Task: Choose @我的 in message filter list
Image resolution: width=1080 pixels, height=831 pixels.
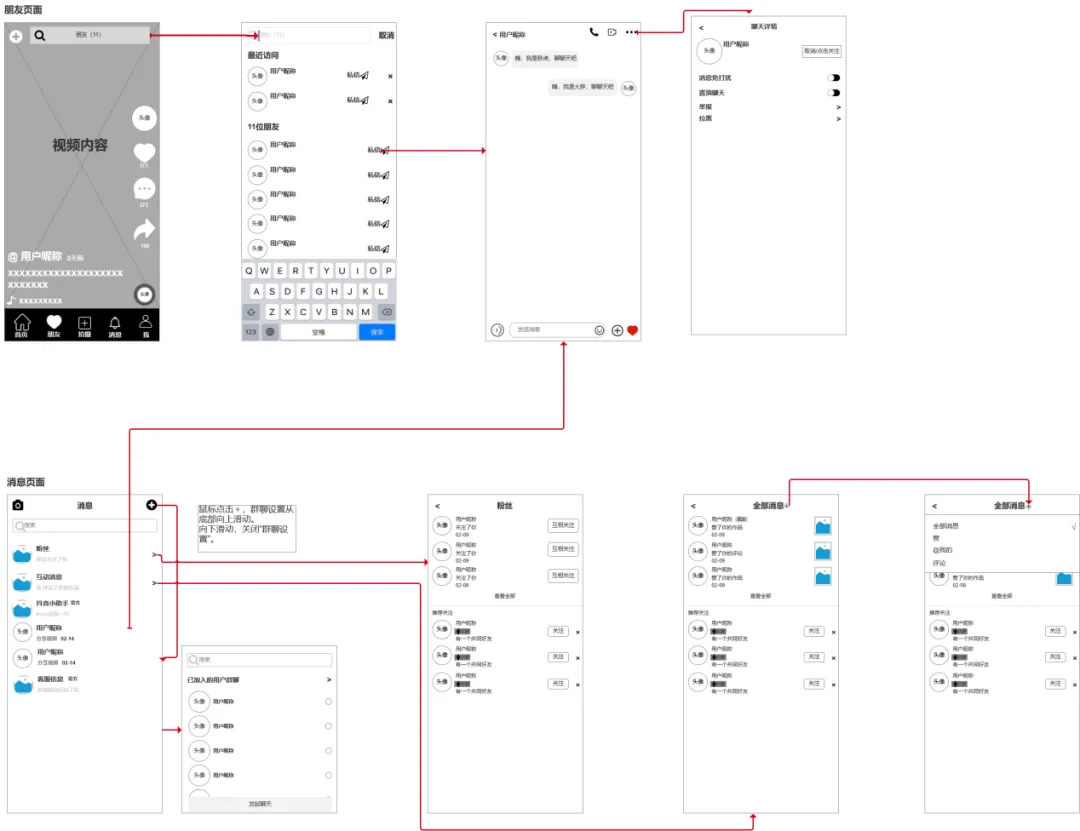Action: click(942, 550)
